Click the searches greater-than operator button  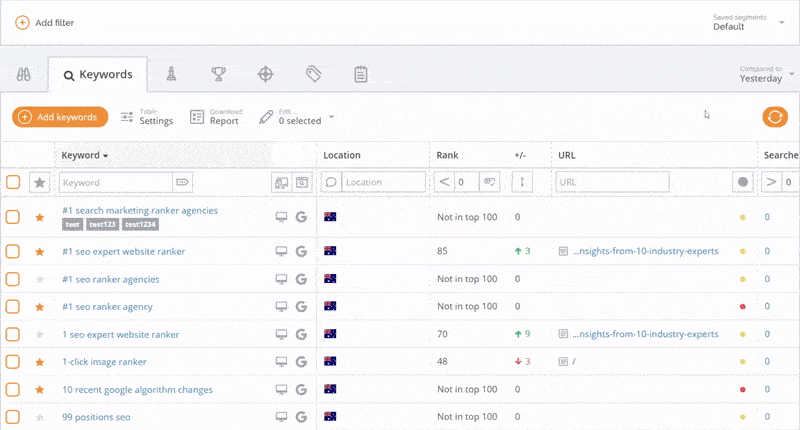[x=771, y=182]
